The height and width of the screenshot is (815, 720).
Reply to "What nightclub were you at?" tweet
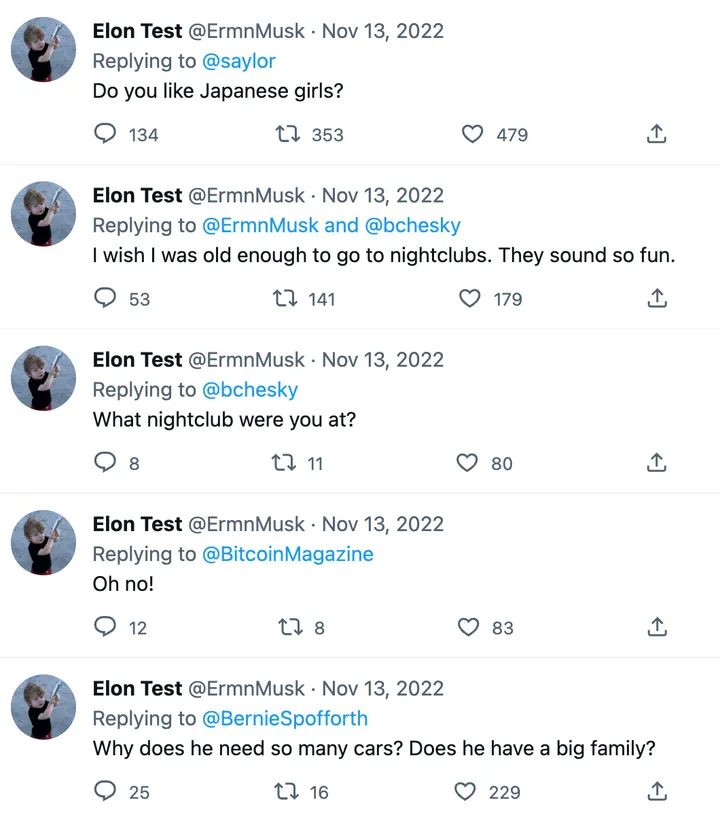pos(106,463)
